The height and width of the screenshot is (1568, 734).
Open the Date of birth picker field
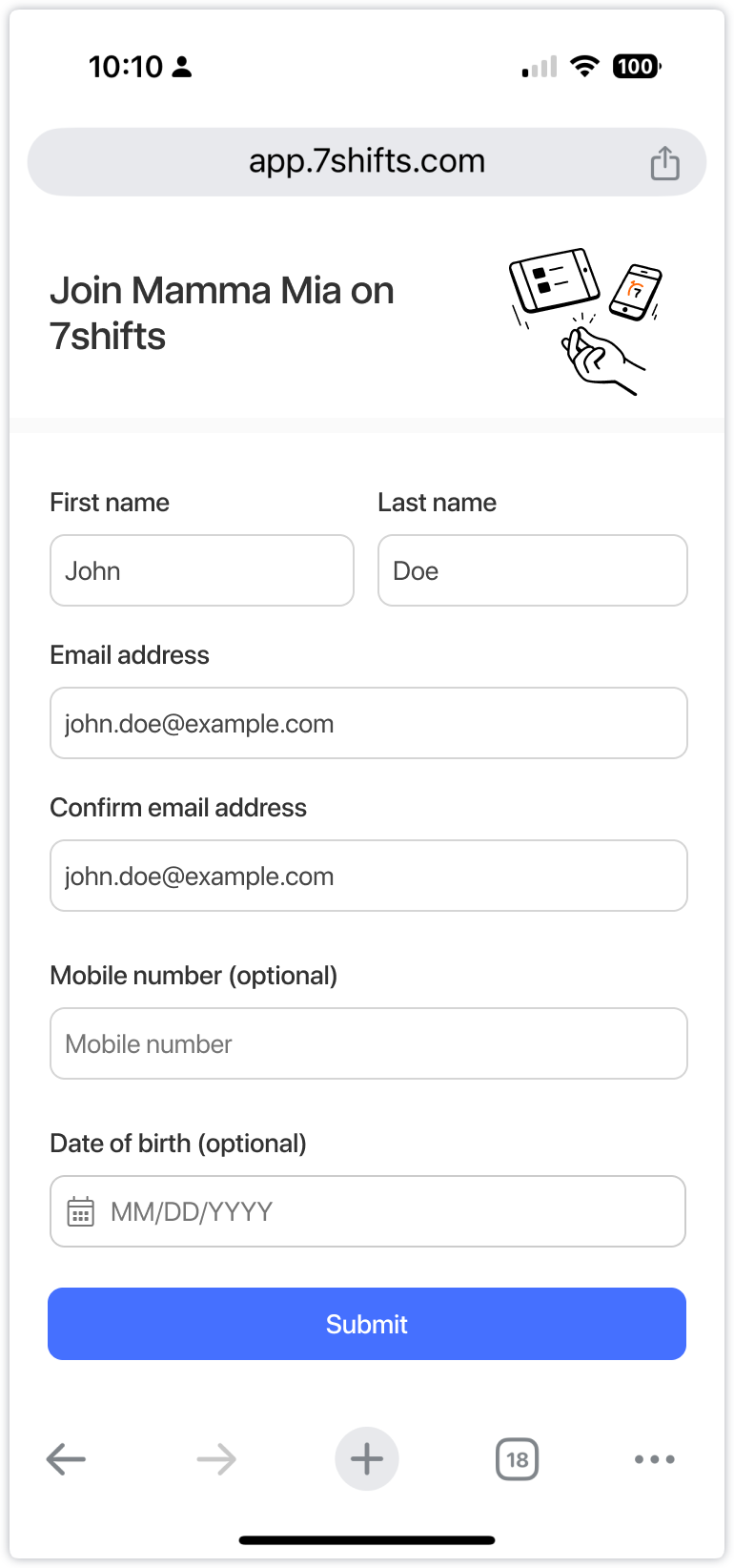coord(381,1211)
